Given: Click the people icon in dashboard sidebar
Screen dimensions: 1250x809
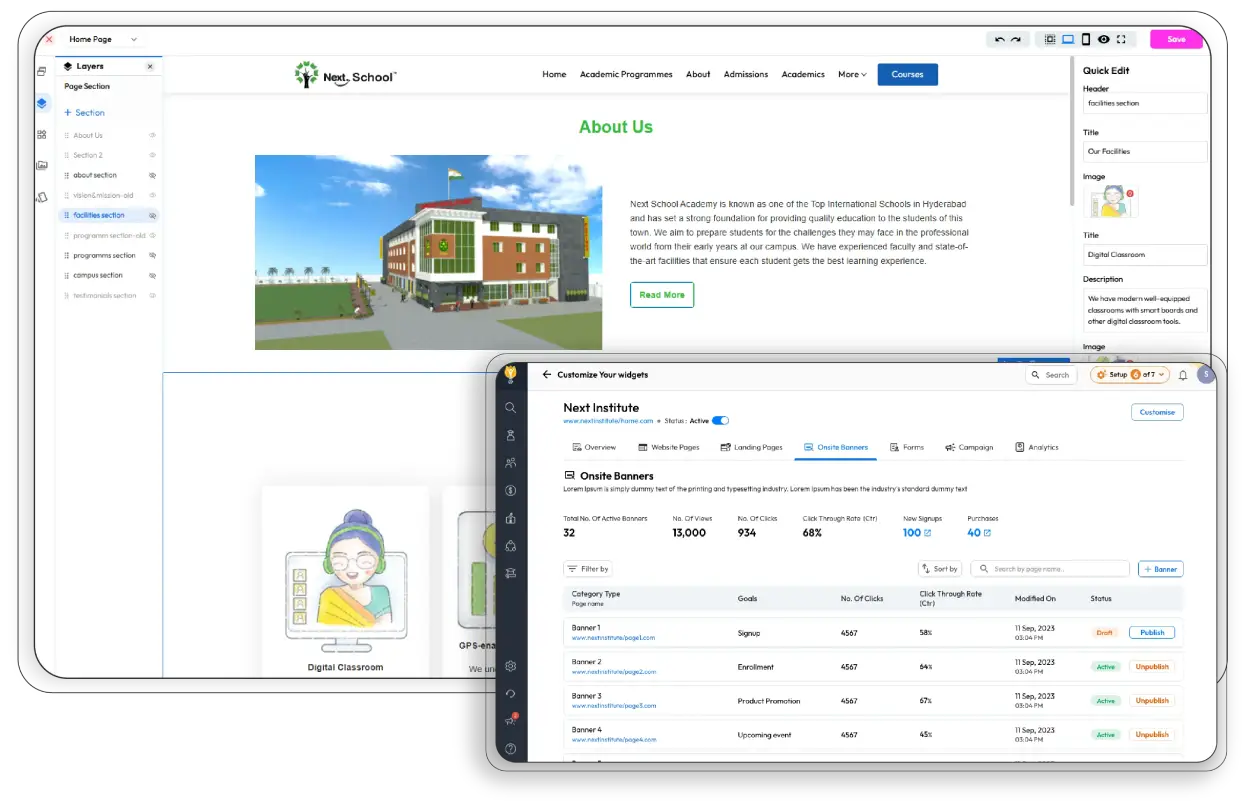Looking at the screenshot, I should pos(511,463).
